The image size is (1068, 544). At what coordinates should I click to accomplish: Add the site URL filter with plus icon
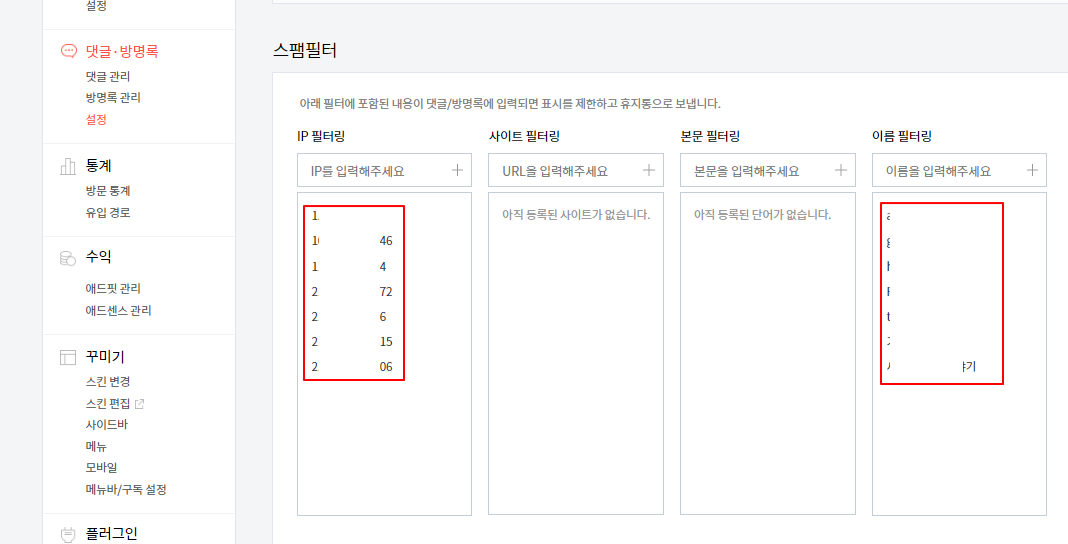pos(649,170)
